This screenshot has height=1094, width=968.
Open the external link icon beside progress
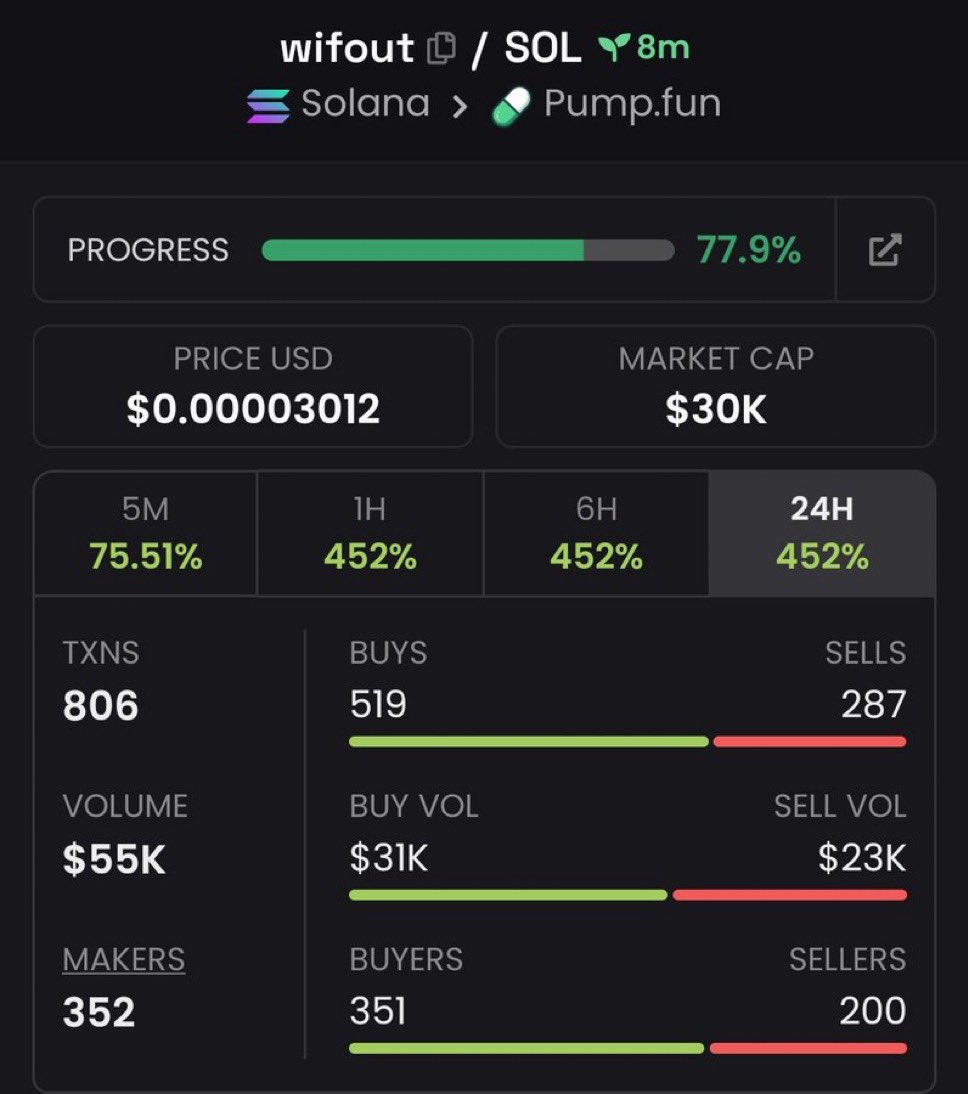[884, 249]
